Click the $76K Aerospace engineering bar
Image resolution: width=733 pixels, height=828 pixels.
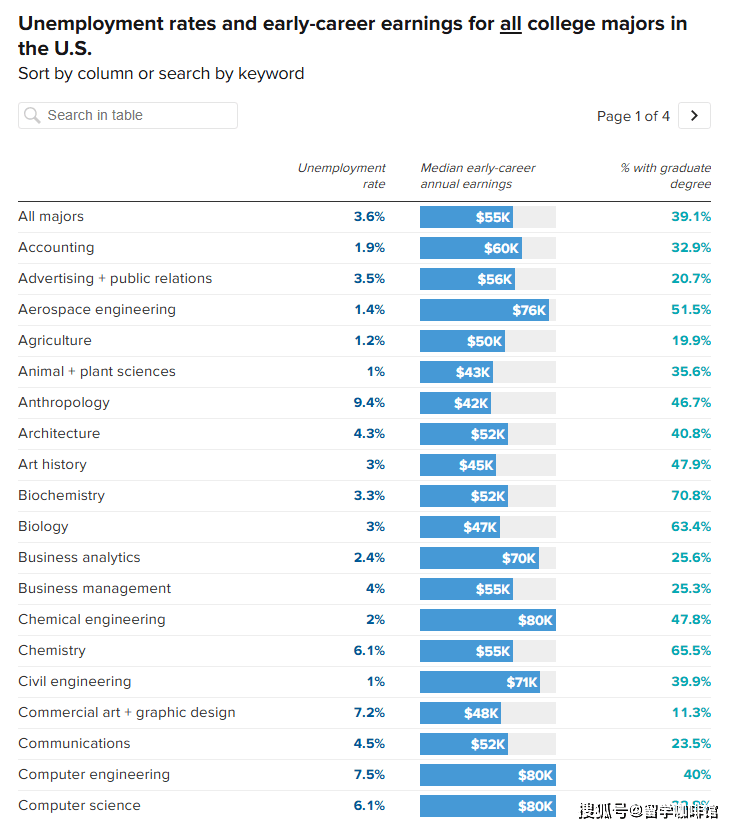coord(484,310)
